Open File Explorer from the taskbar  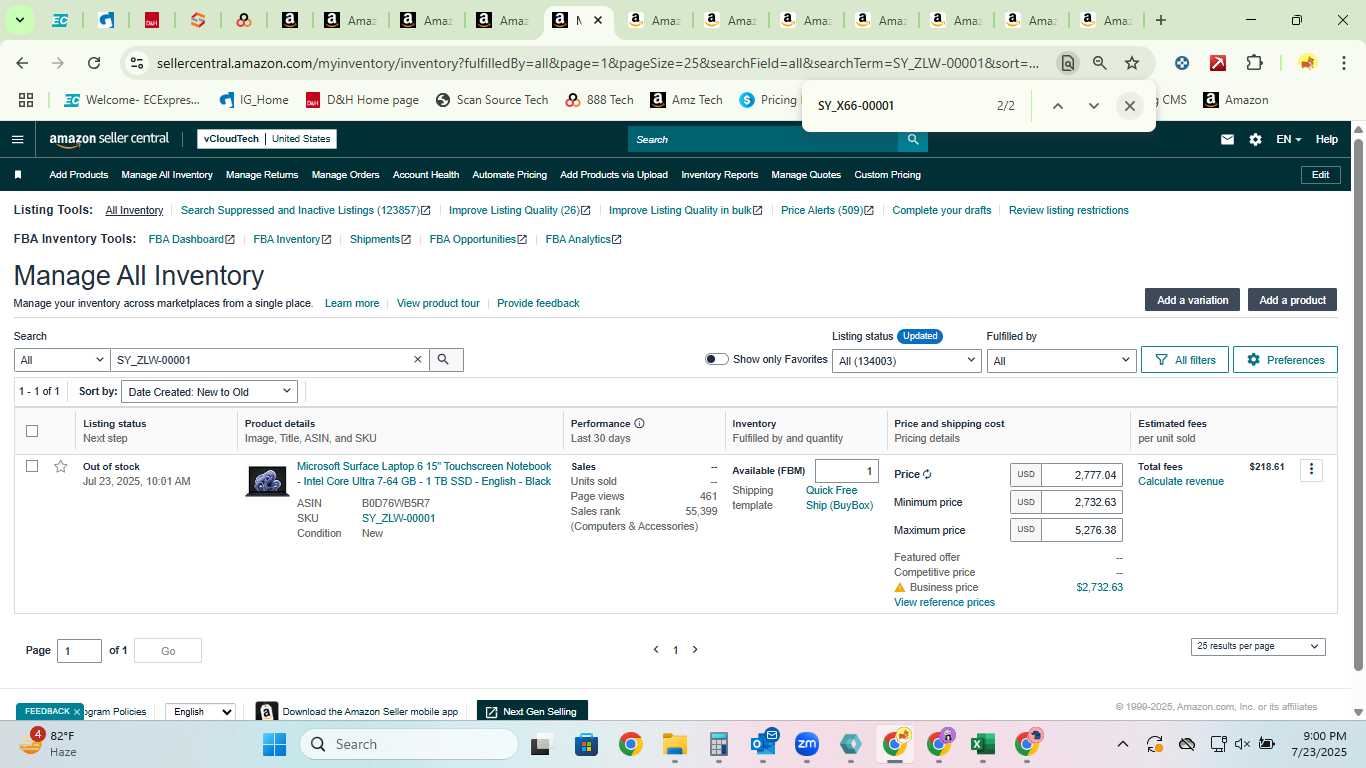pyautogui.click(x=675, y=744)
